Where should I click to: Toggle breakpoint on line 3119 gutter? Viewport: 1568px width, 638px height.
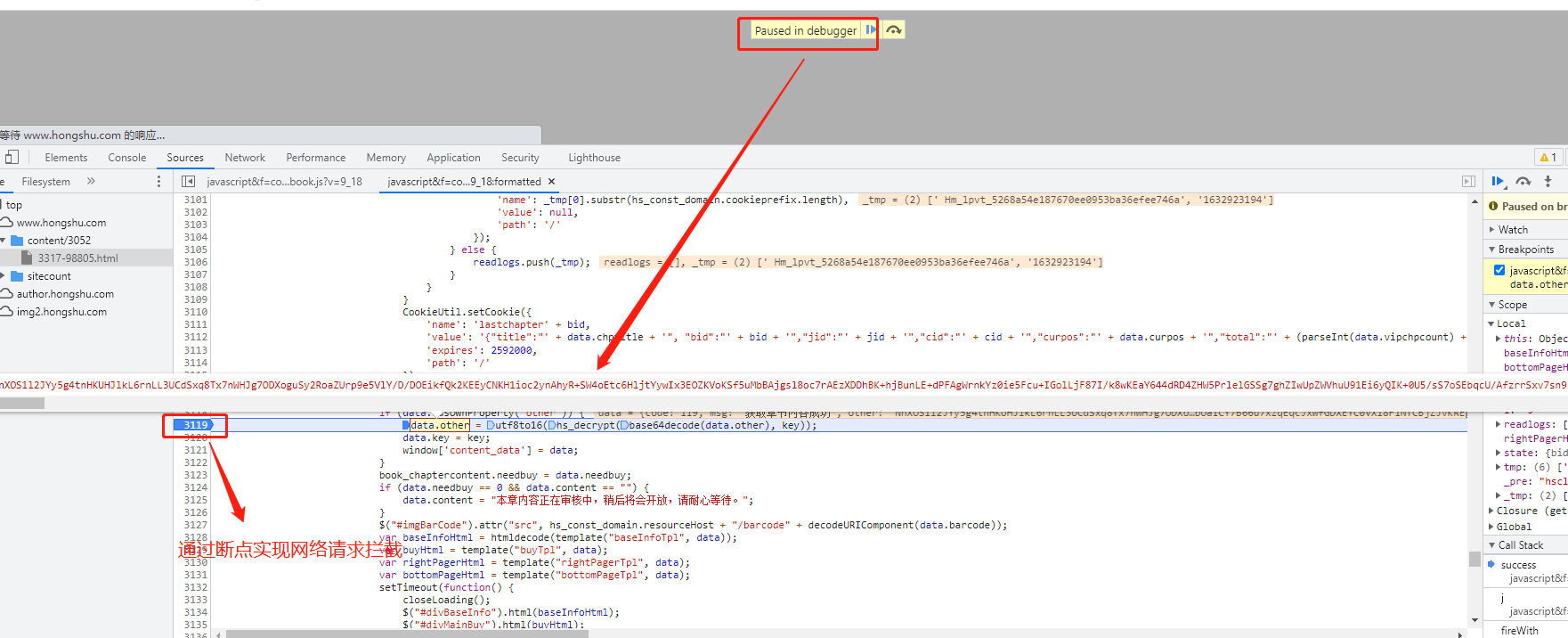coord(195,425)
